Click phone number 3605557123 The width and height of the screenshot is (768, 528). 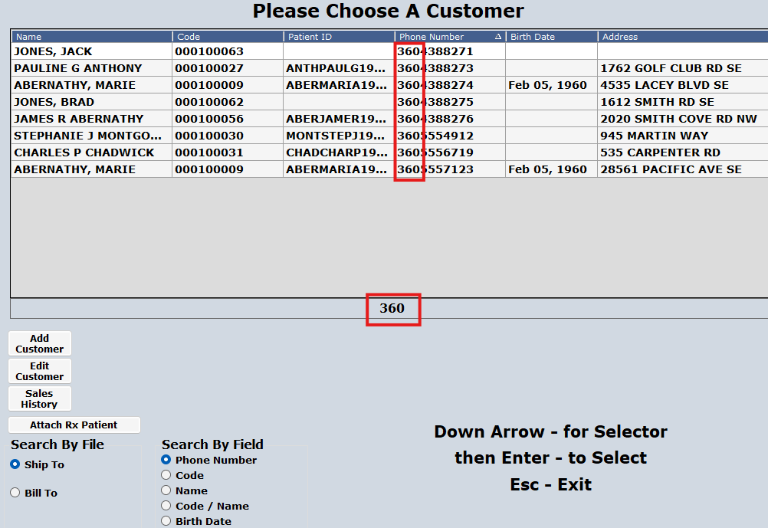435,169
